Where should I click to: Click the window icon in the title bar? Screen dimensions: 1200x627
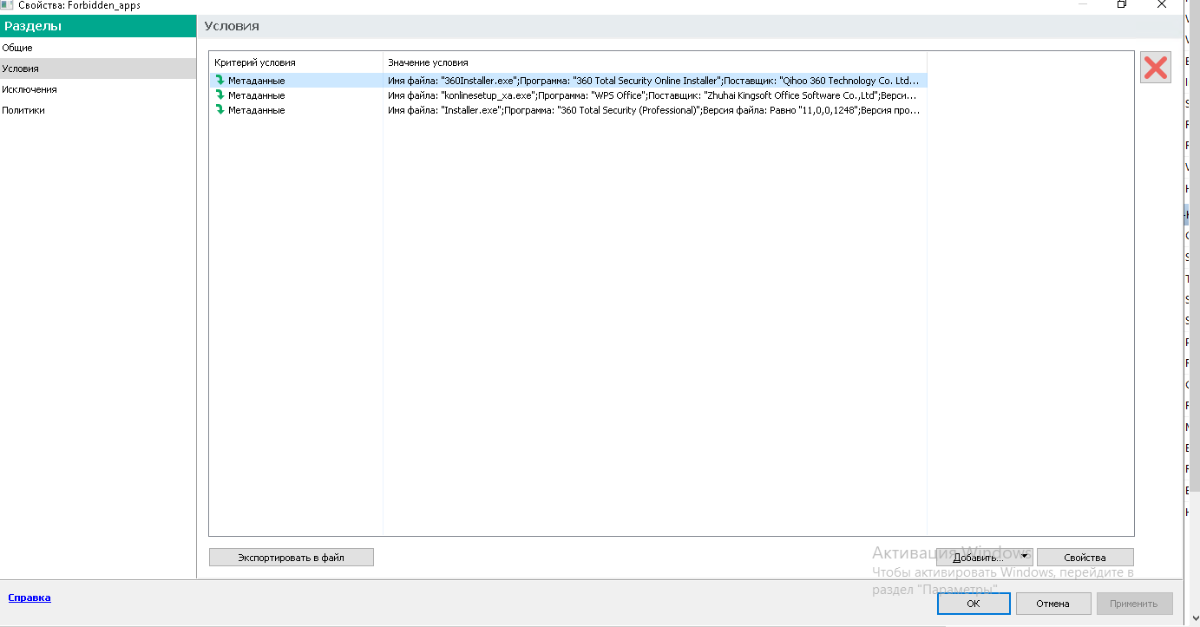tap(7, 5)
